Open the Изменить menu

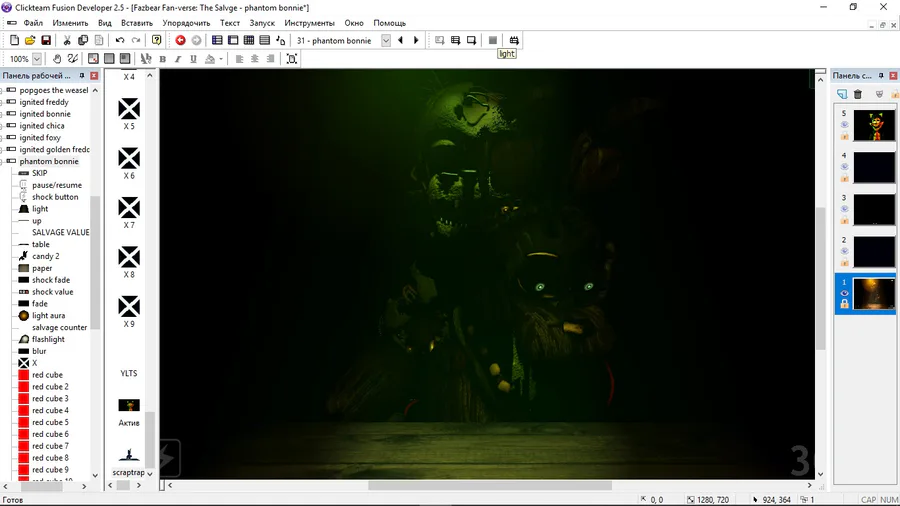[x=70, y=23]
